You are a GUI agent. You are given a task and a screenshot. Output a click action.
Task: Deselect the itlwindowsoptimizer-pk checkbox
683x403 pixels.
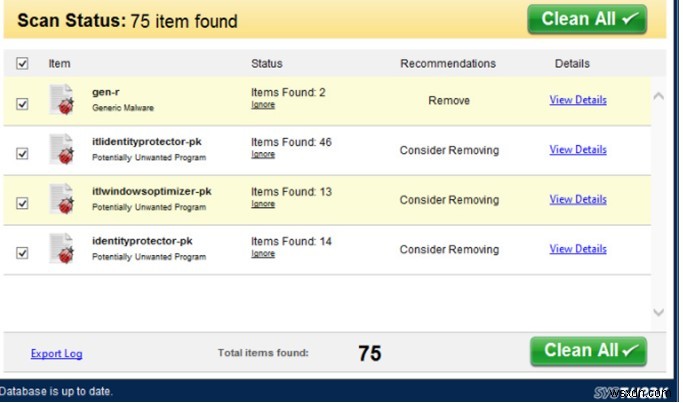23,203
